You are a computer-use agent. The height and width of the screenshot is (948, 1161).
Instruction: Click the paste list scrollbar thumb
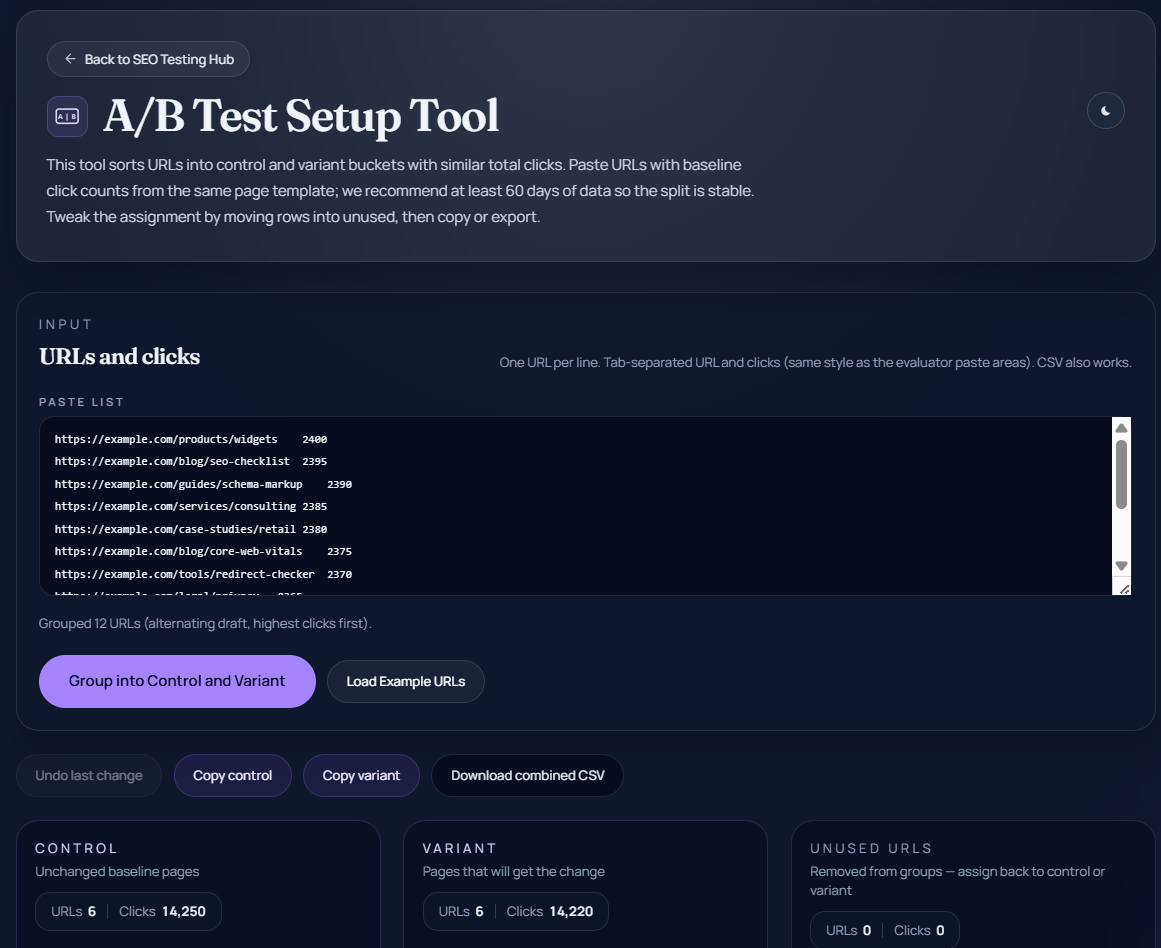point(1121,475)
